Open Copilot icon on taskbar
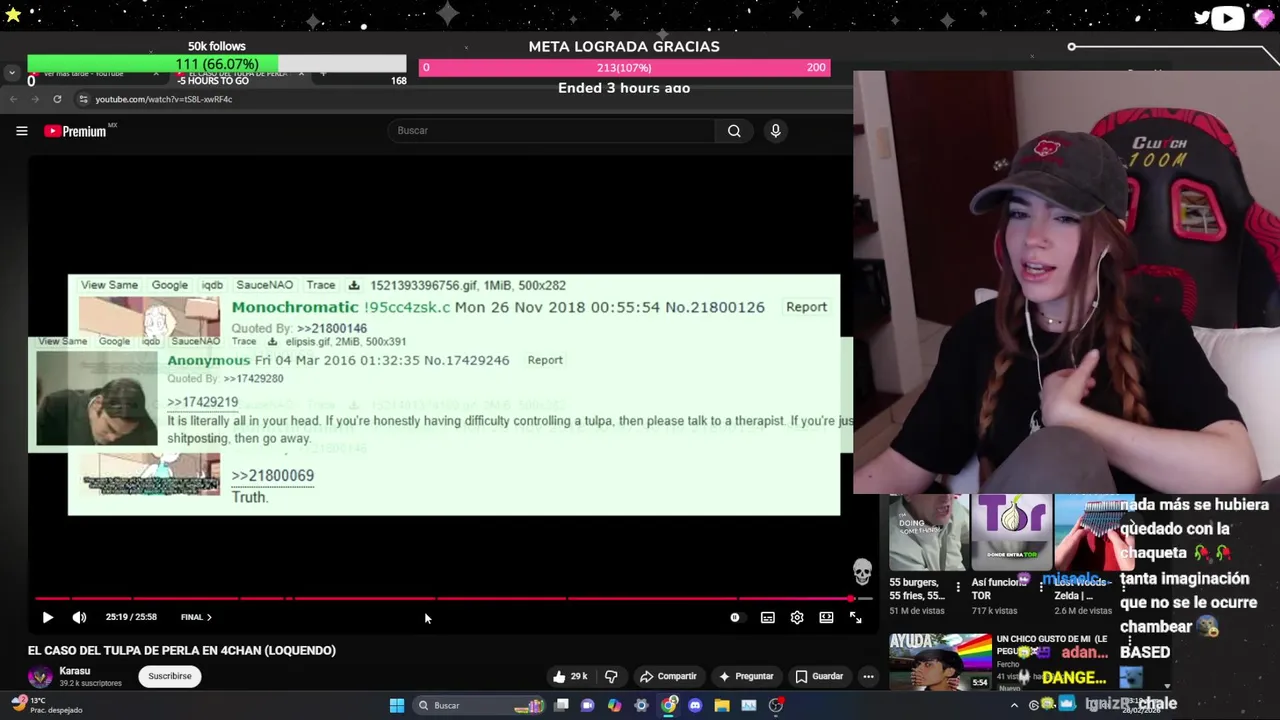This screenshot has height=720, width=1280. pos(614,706)
